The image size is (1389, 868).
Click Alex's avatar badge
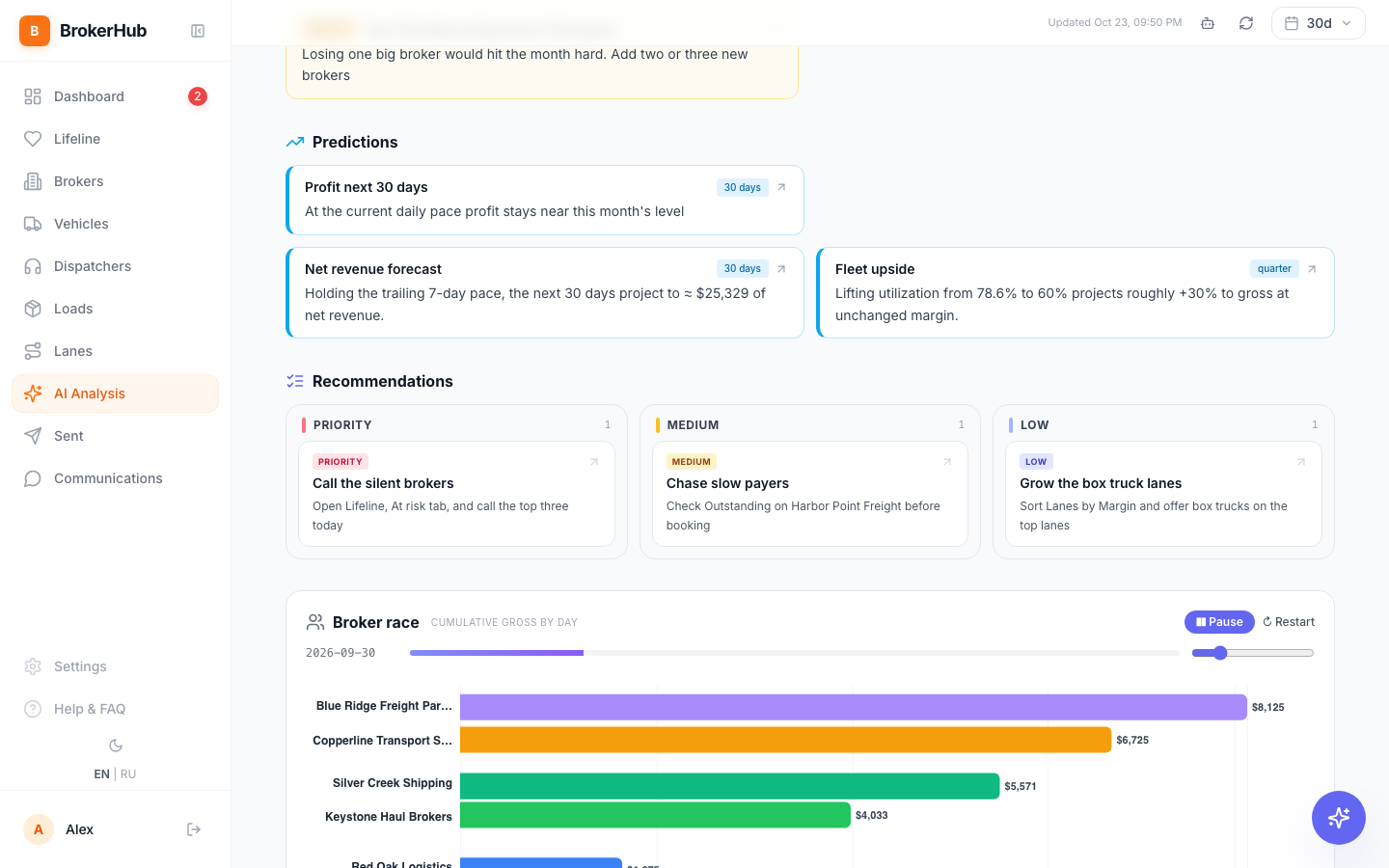[39, 829]
